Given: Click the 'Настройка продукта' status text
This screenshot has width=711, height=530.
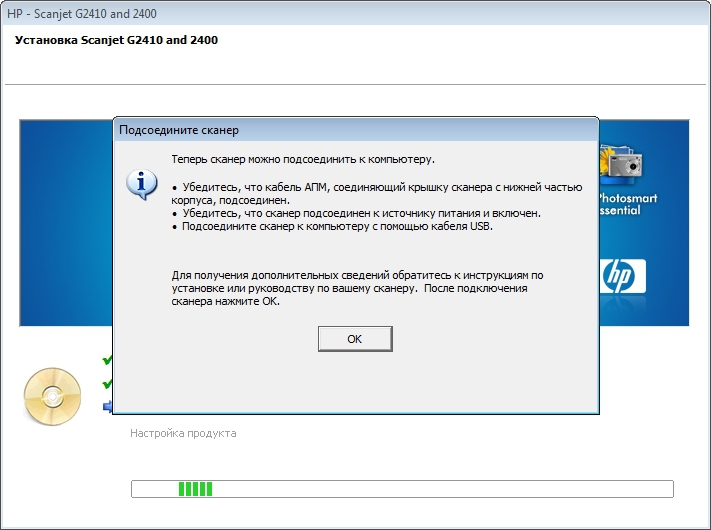Looking at the screenshot, I should tap(183, 433).
